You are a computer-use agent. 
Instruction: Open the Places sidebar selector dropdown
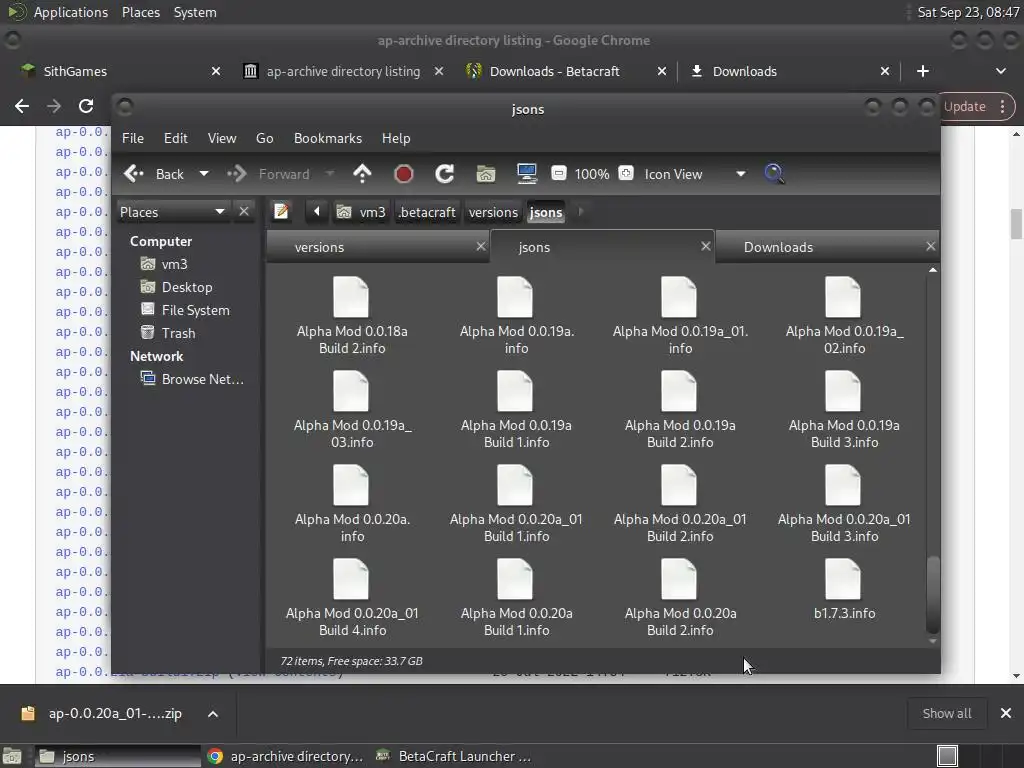tap(172, 212)
